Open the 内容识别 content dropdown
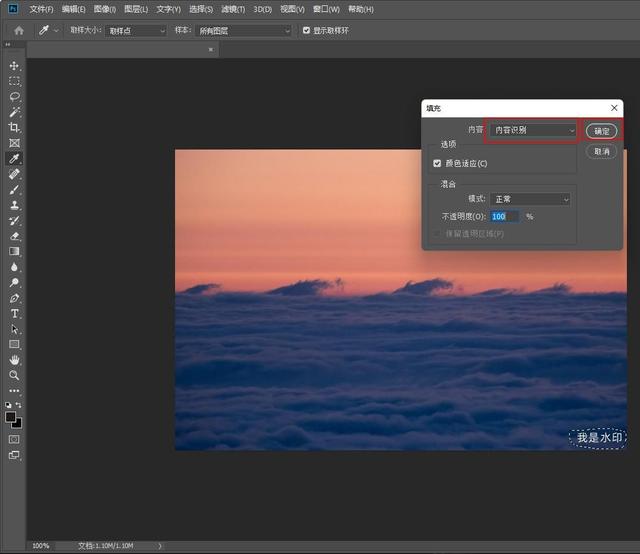 [533, 130]
